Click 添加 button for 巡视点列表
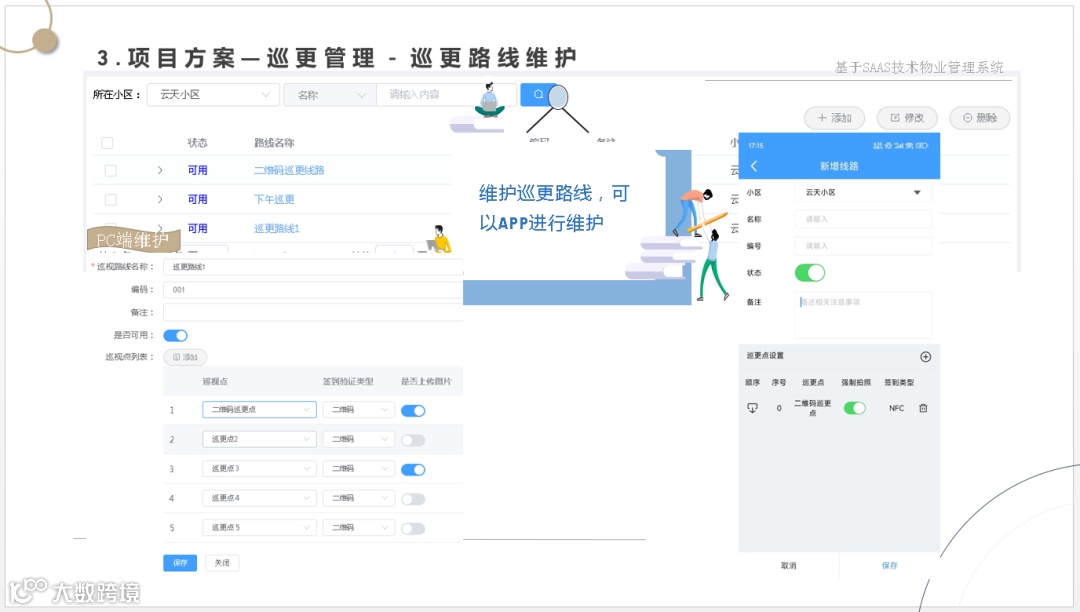The image size is (1080, 612). (185, 357)
